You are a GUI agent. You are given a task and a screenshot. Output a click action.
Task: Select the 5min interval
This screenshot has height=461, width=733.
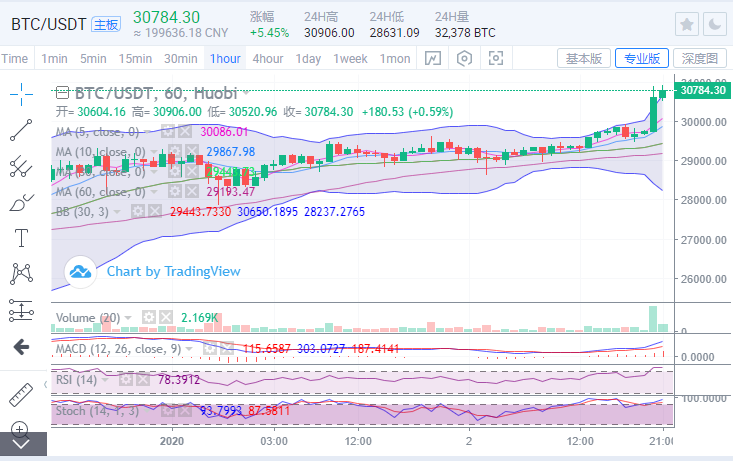click(93, 58)
